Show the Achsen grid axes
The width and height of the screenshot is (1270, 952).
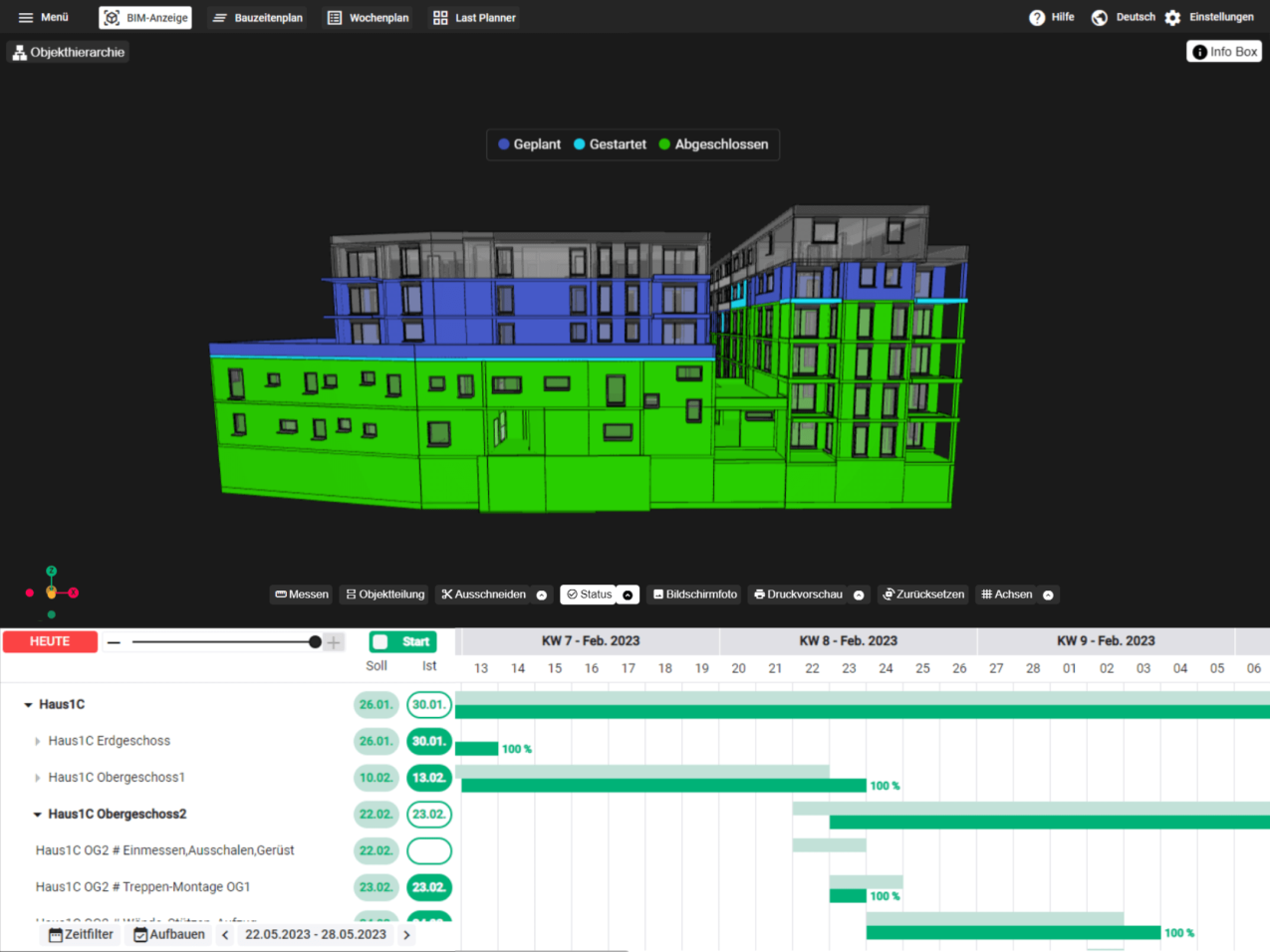pyautogui.click(x=1007, y=595)
